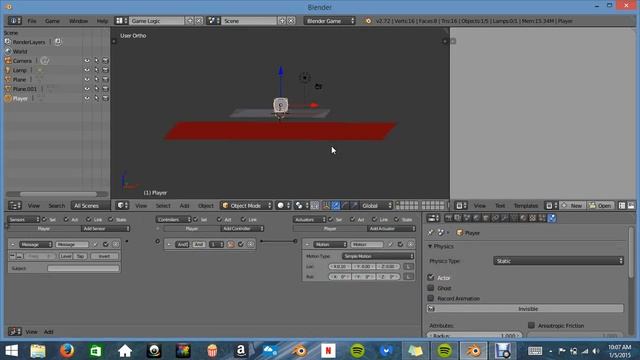The width and height of the screenshot is (640, 360).
Task: Toggle viewport visibility eye for Plane.001
Action: click(87, 89)
